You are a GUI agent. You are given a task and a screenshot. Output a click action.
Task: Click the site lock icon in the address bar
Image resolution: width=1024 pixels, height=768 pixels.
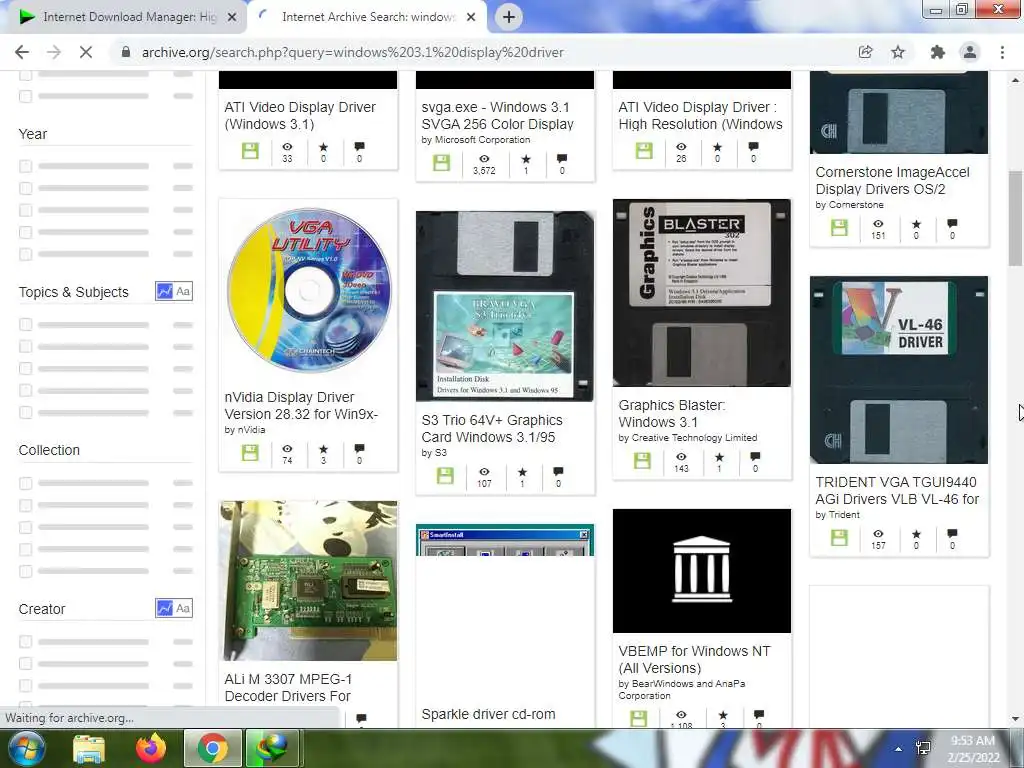coord(126,52)
